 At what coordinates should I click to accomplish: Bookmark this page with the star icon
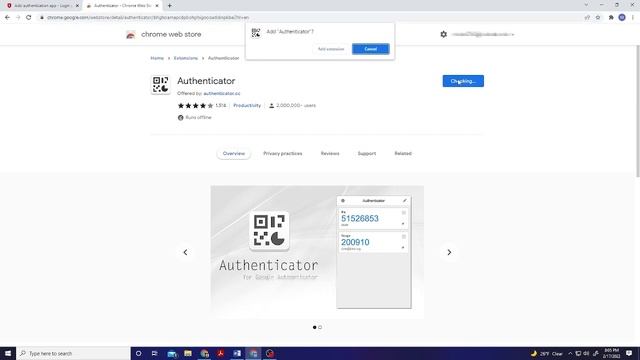tap(598, 18)
